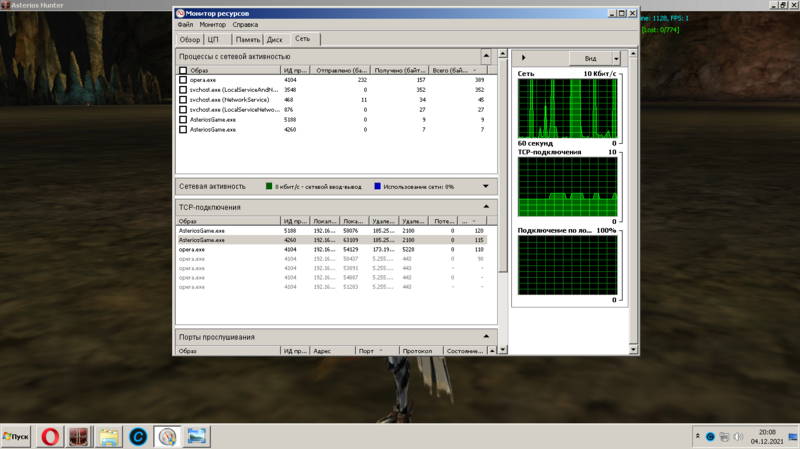
Task: Click main panel vertical scrollbar down arrow
Action: point(503,350)
